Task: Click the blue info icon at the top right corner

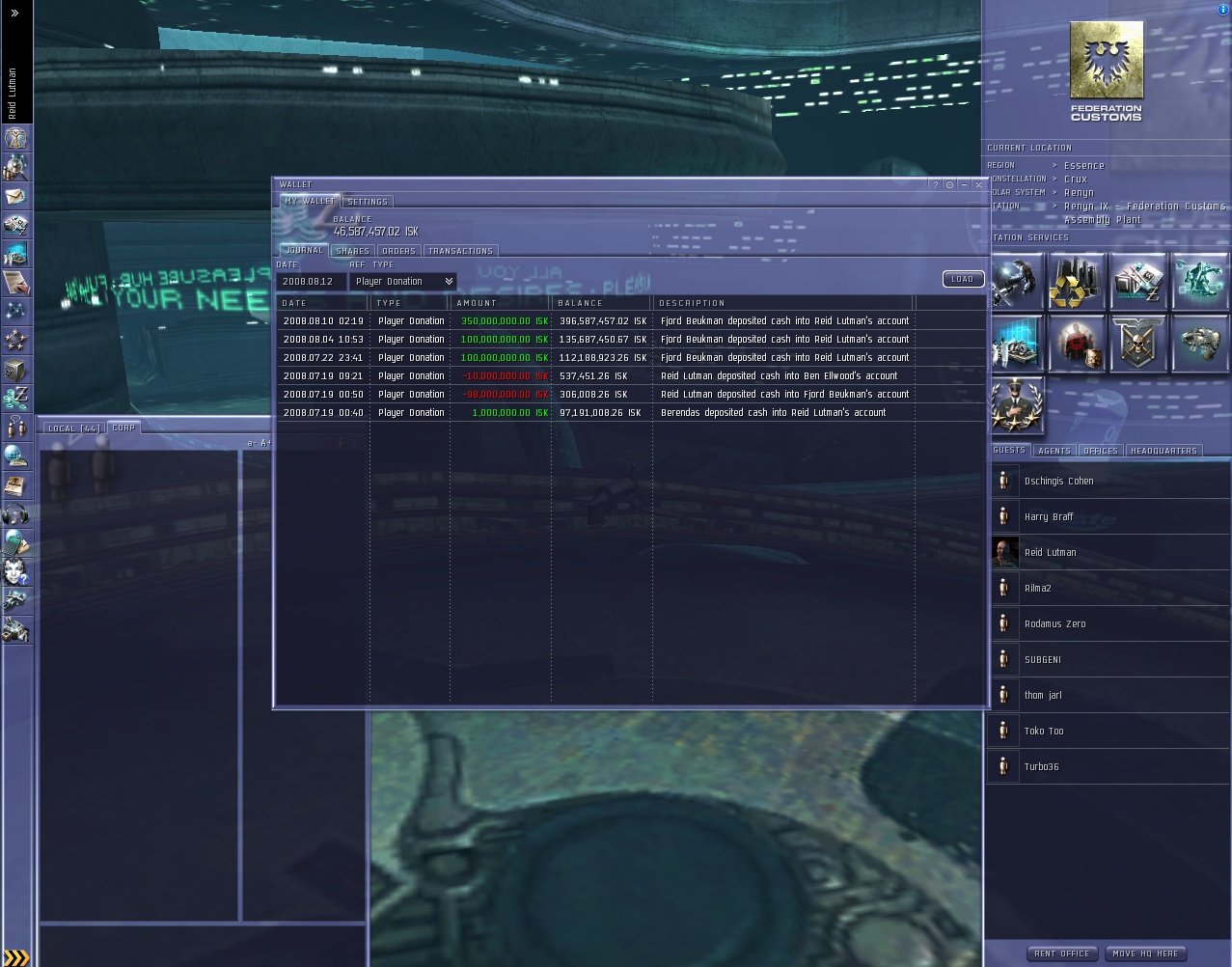Action: tap(1223, 9)
